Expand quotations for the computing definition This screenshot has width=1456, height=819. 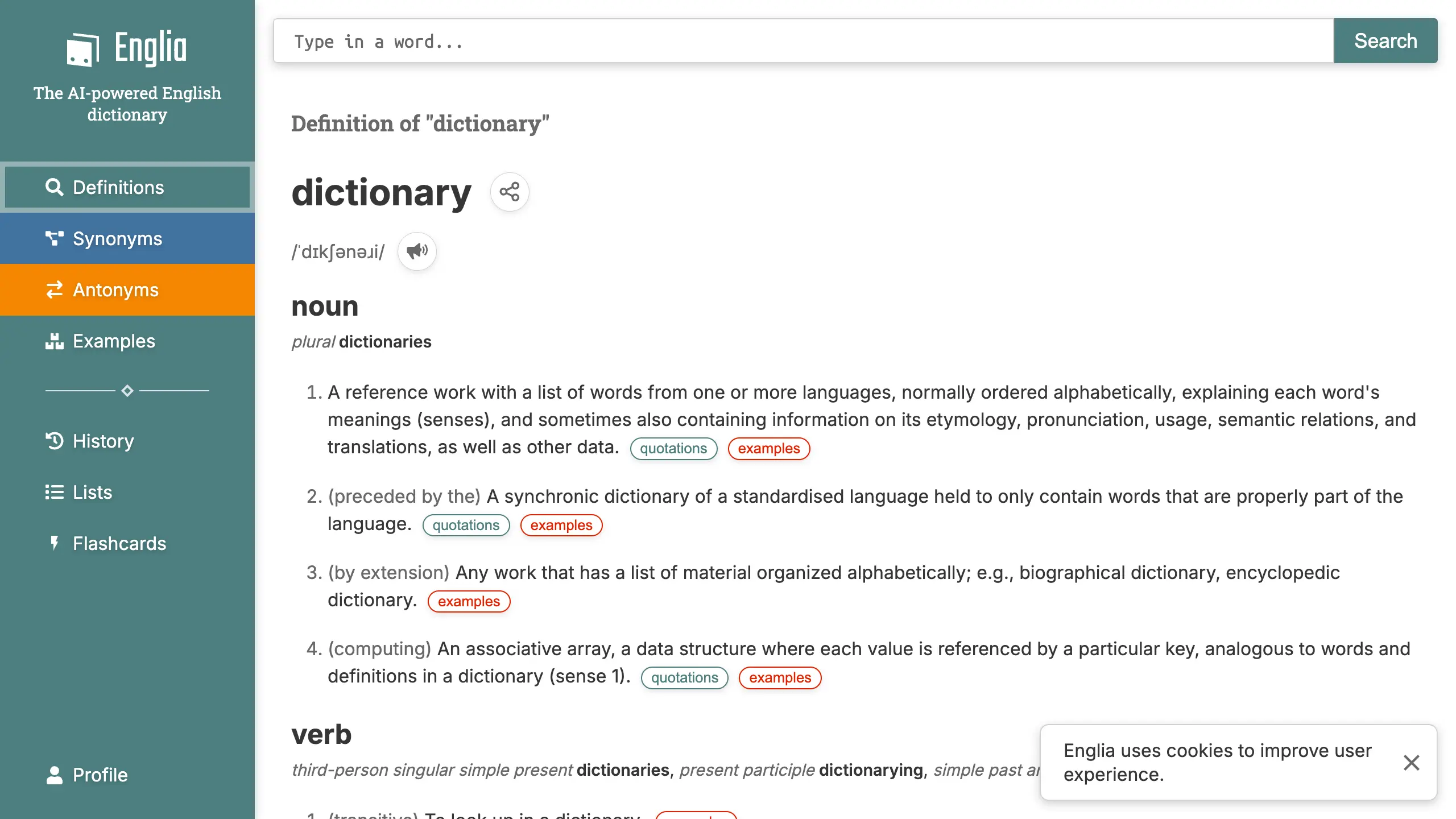tap(684, 677)
